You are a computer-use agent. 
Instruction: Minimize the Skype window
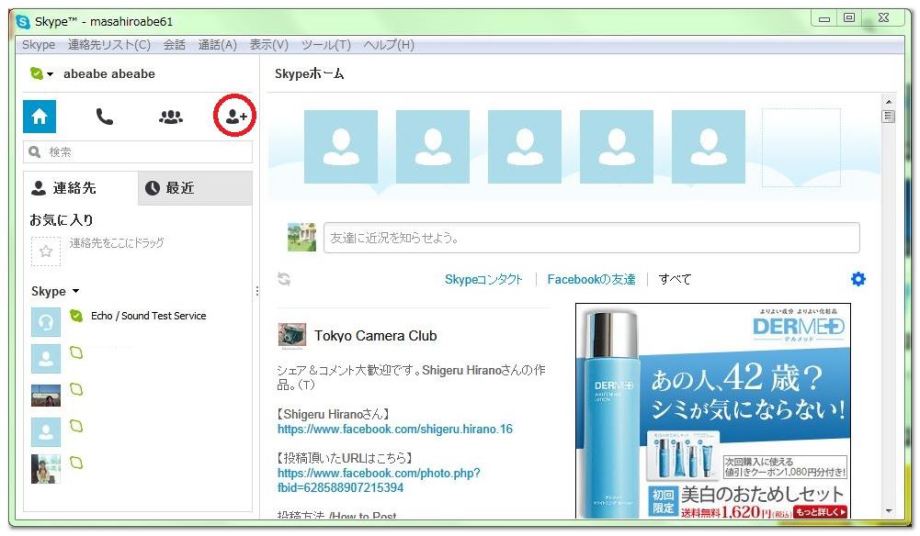[824, 19]
